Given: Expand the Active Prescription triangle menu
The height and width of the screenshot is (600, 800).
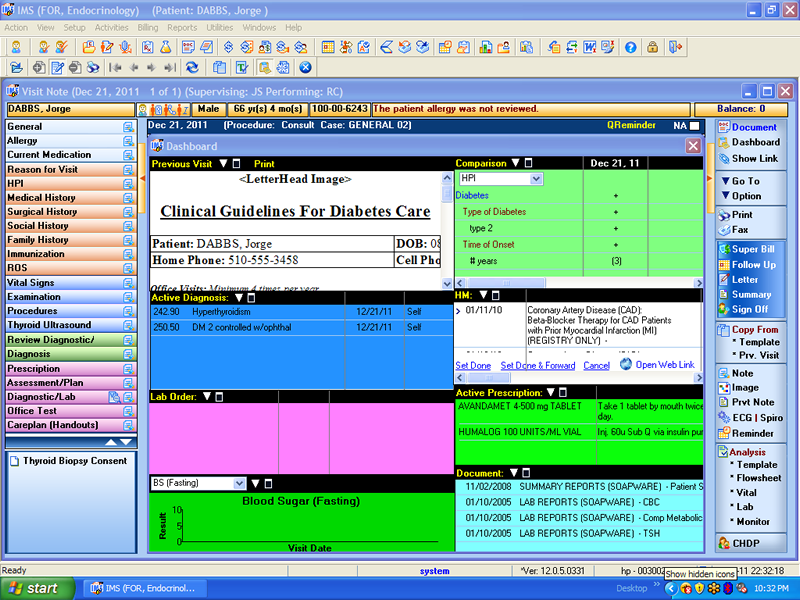Looking at the screenshot, I should tap(551, 392).
